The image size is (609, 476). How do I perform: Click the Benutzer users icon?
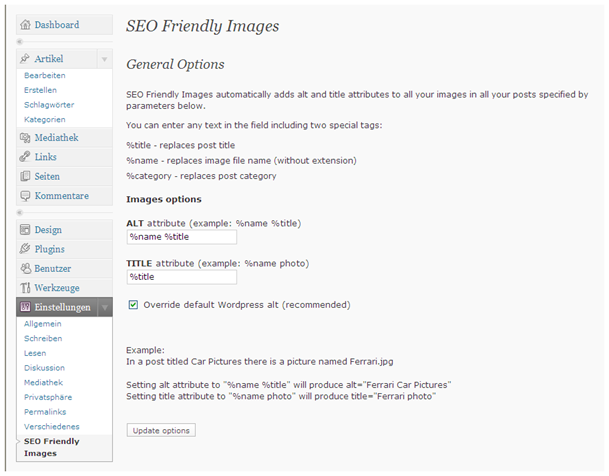tap(25, 268)
